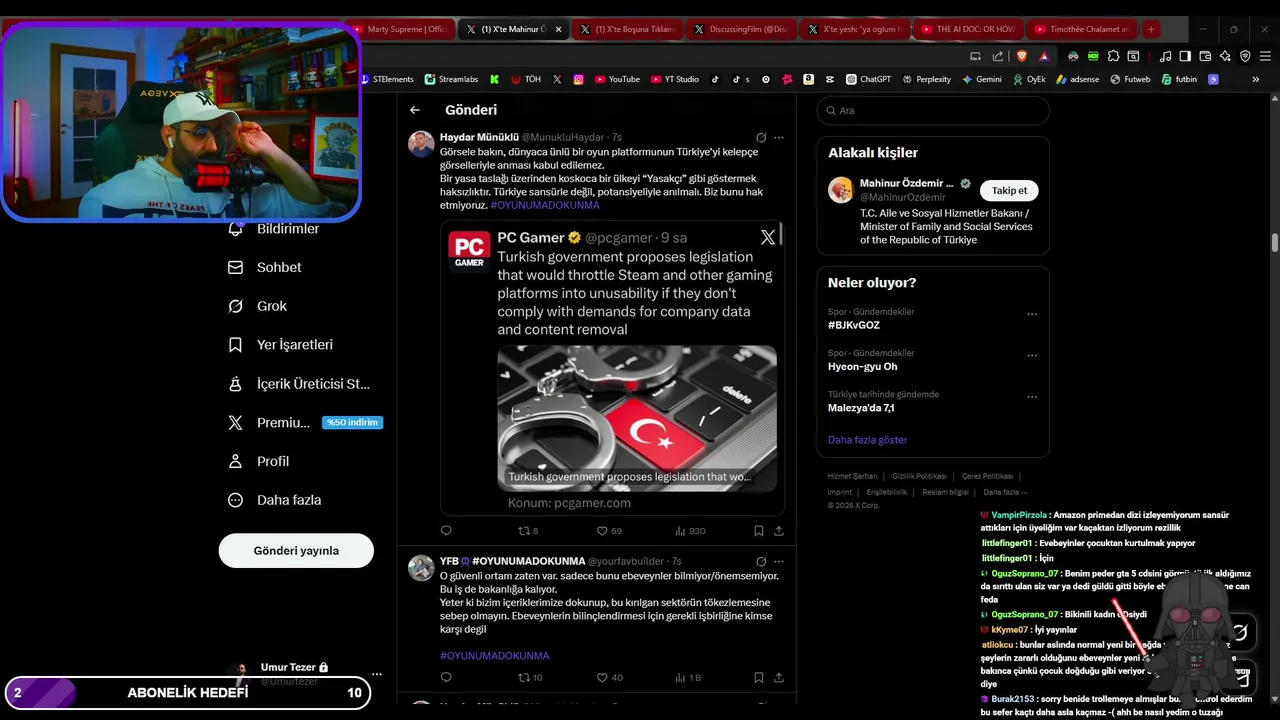Close the X'te Mahinur tab
Screen dimensions: 1280x720
tap(559, 29)
